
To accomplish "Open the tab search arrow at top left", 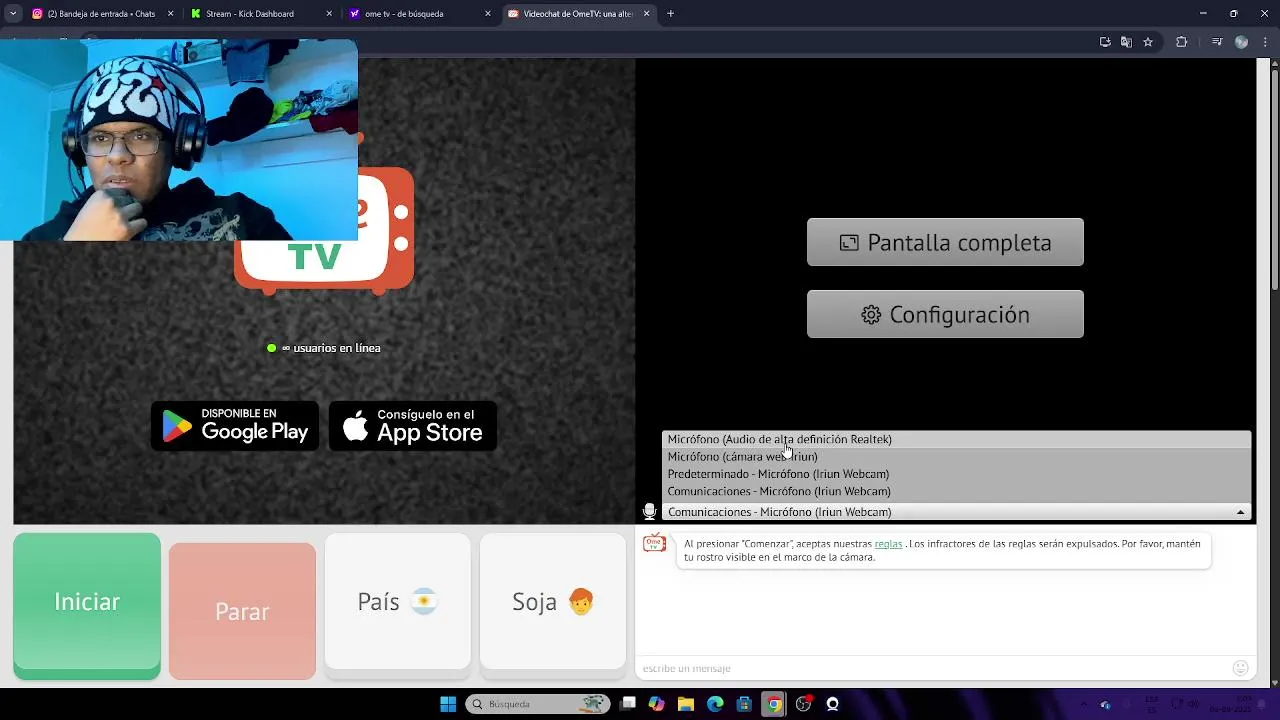I will 13,14.
